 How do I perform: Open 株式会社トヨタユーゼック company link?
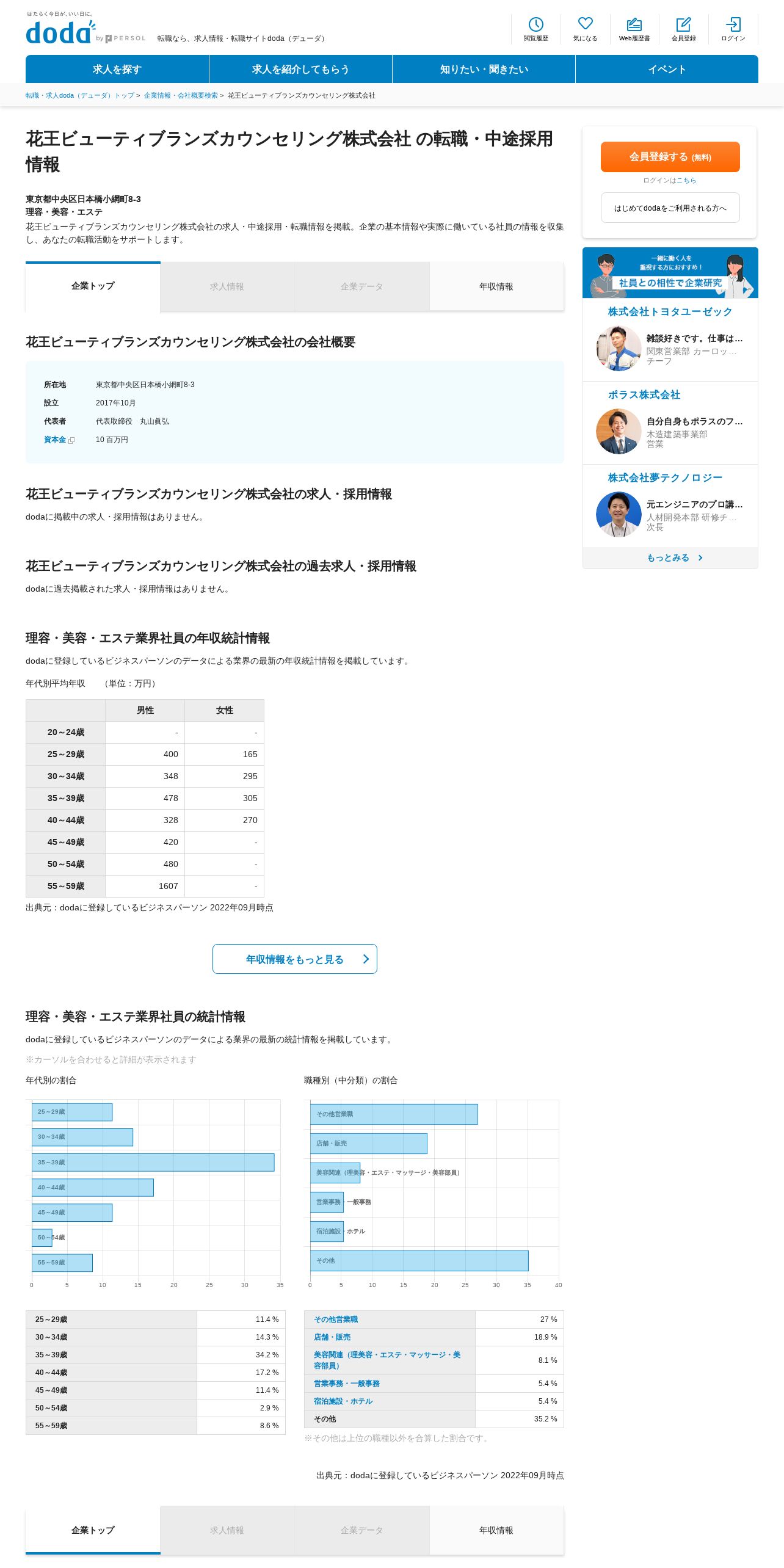[x=670, y=311]
